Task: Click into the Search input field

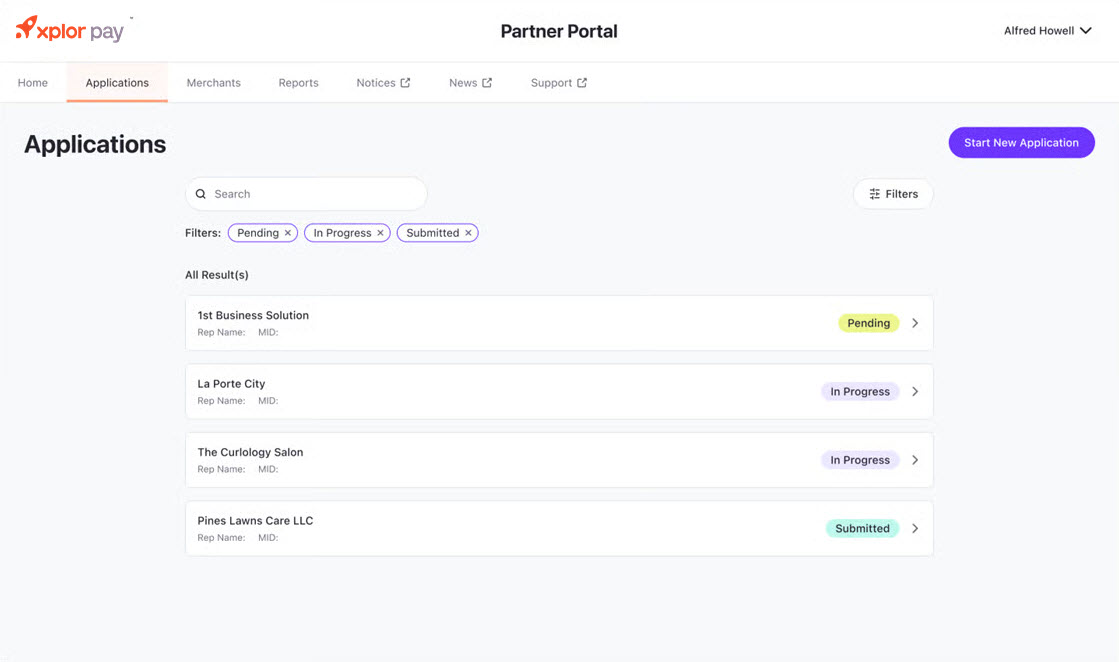Action: pos(315,194)
